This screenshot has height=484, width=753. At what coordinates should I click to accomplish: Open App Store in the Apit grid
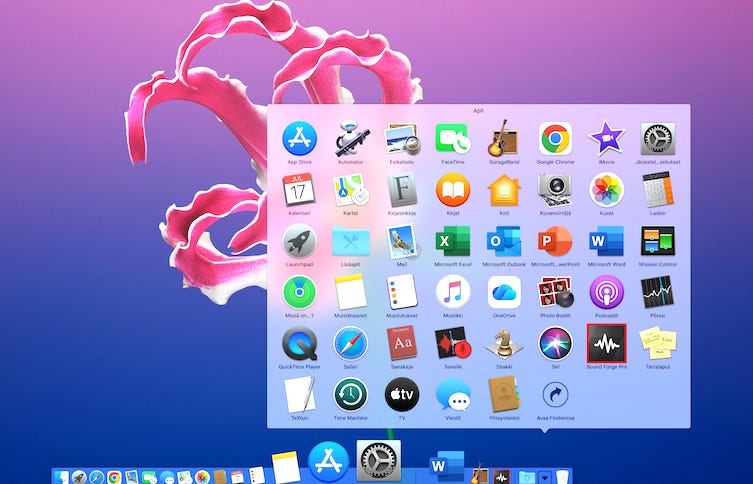299,138
